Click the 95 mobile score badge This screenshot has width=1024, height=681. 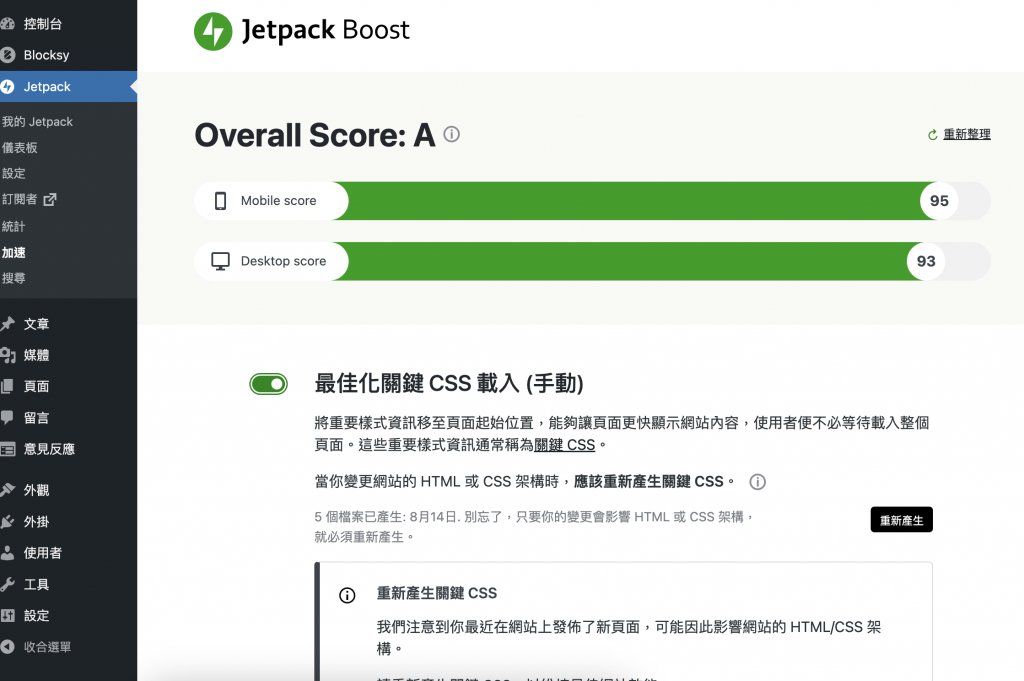939,200
